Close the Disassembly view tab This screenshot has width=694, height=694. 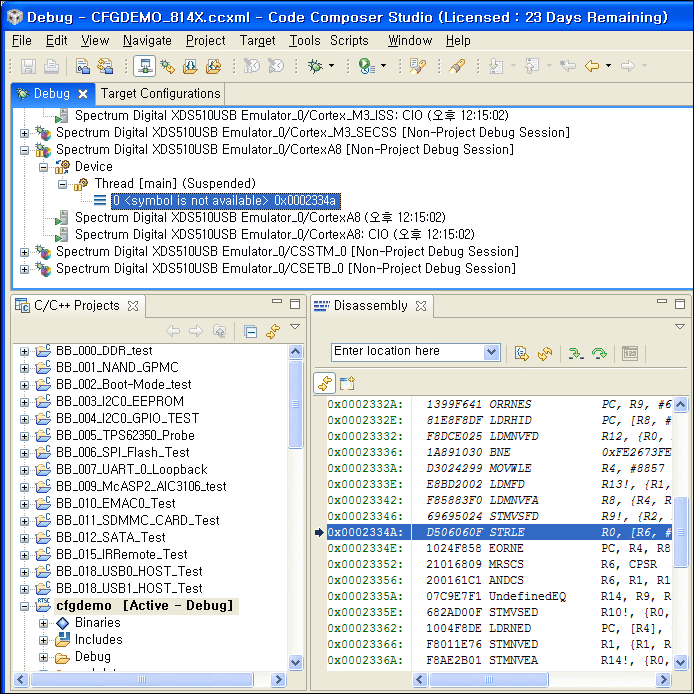coord(421,306)
